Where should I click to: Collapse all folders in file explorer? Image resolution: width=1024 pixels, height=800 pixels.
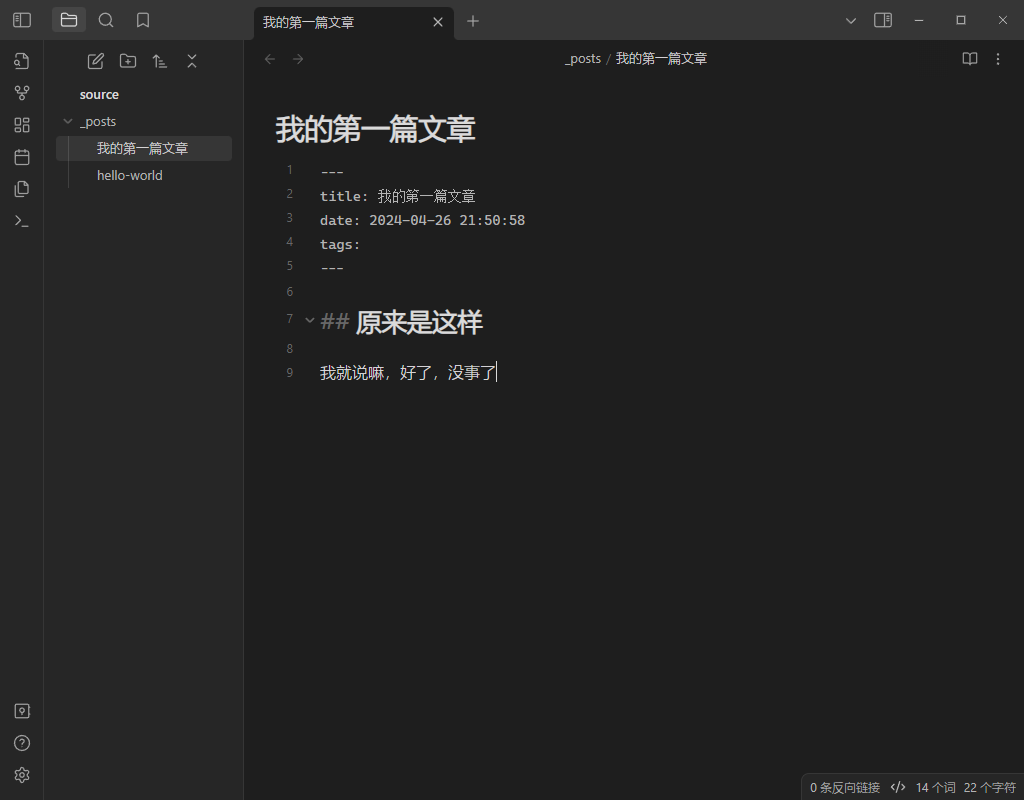192,61
